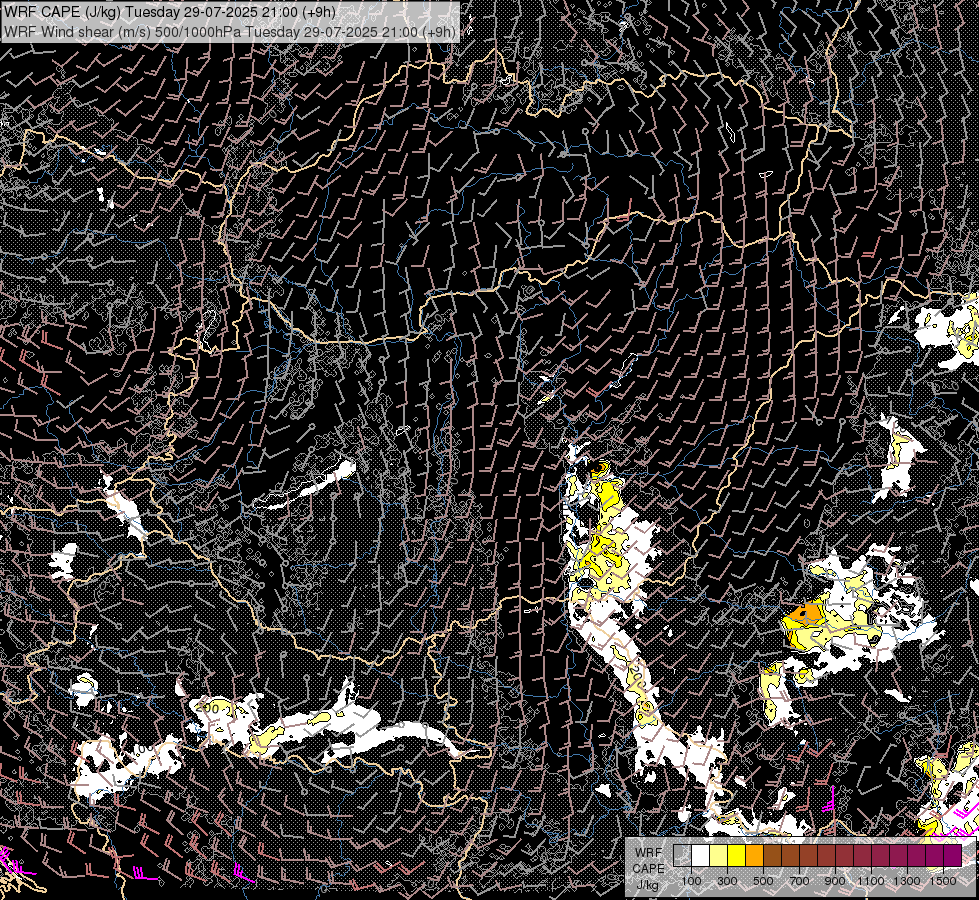Click the legend value 1500
979x900 pixels.
(x=943, y=881)
